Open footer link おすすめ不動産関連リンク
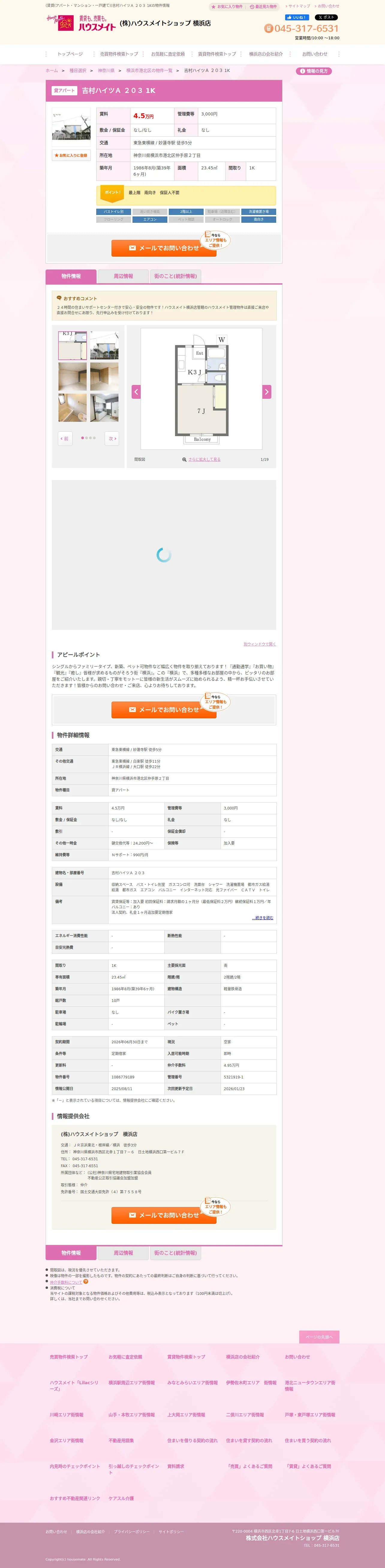This screenshot has height=1568, width=385. coord(75,1499)
